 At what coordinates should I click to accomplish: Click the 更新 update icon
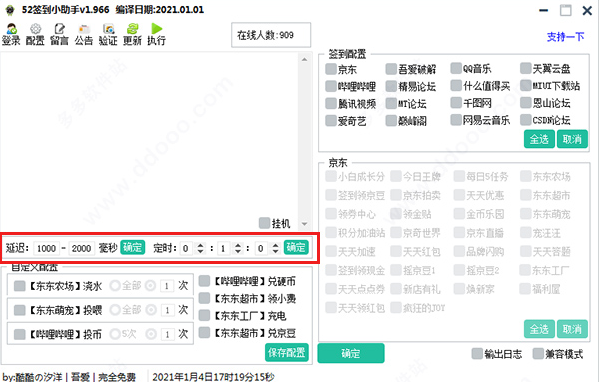132,34
